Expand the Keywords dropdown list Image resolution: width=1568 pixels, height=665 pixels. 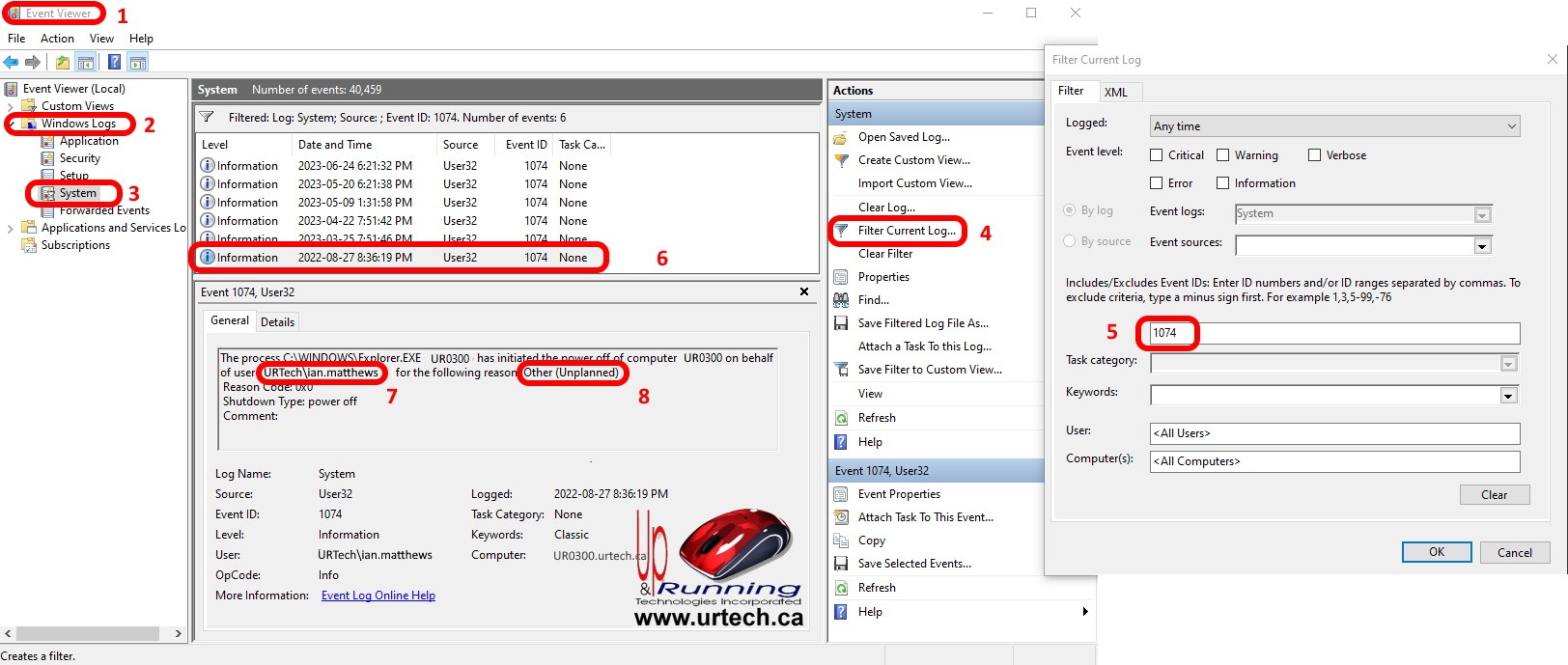tap(1508, 396)
